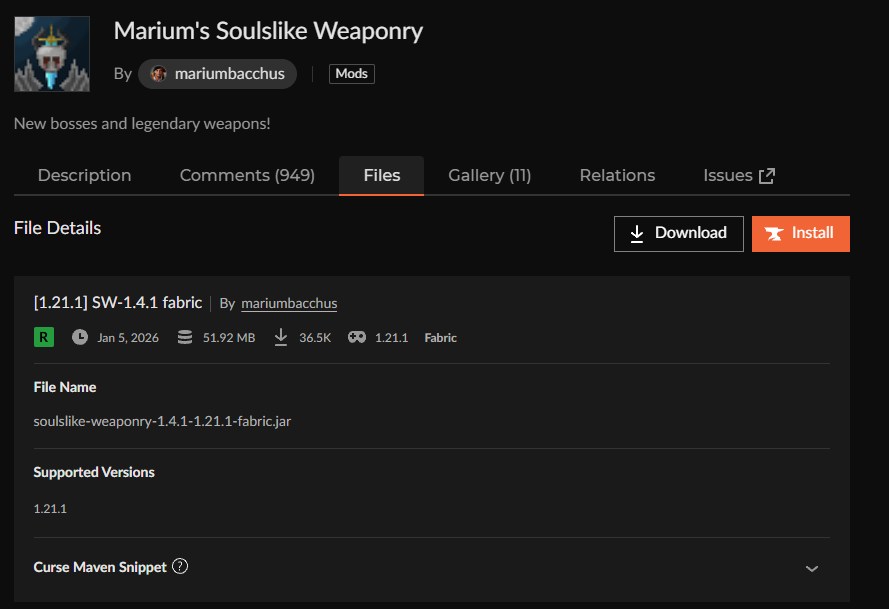Open the mod's project icon image

51,53
